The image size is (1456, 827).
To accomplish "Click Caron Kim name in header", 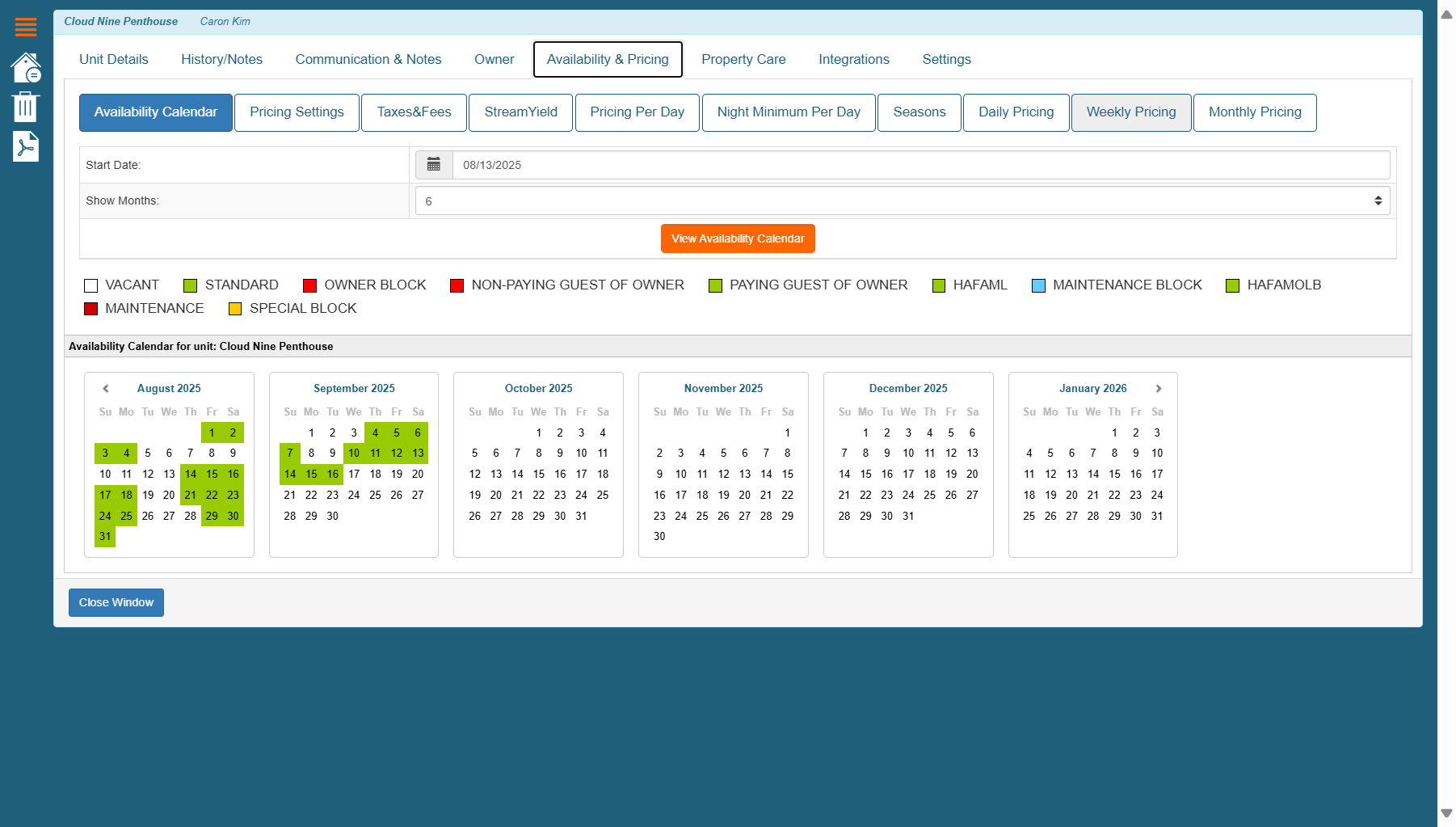I will (225, 22).
